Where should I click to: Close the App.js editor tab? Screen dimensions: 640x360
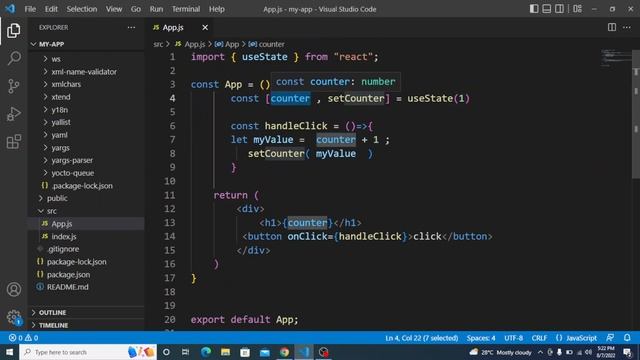(205, 27)
